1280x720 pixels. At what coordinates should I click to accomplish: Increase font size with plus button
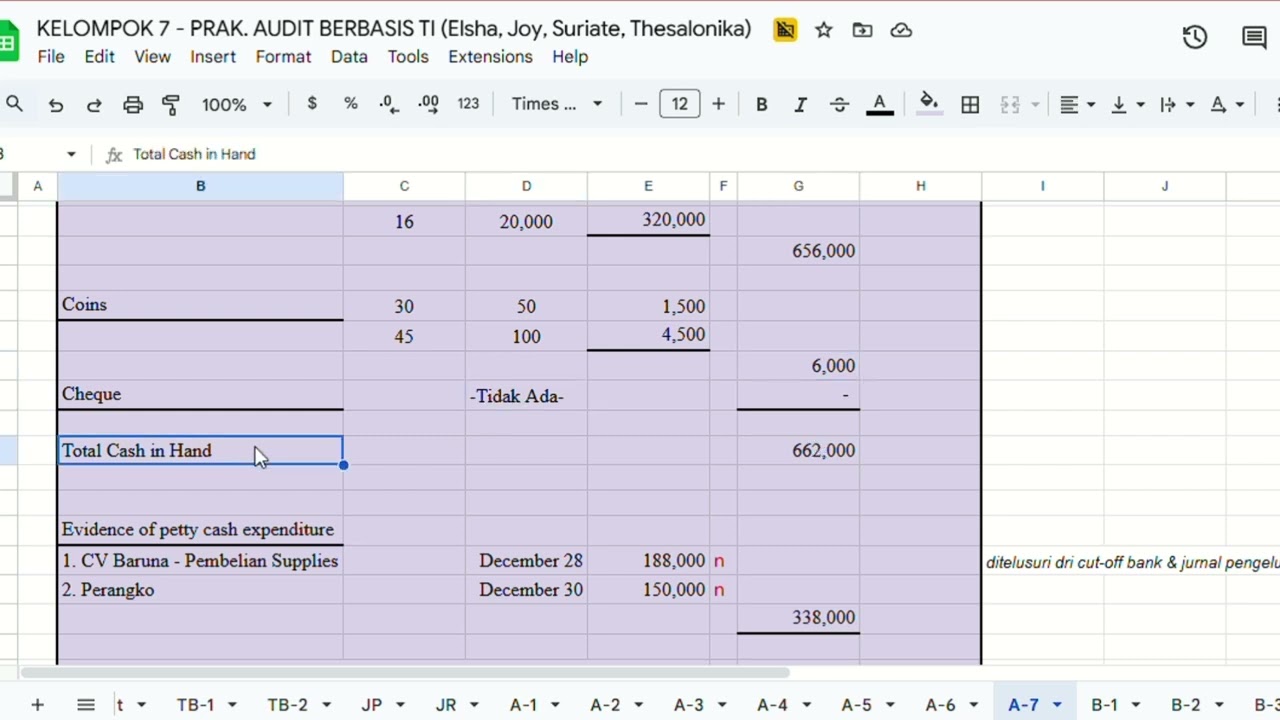(718, 104)
